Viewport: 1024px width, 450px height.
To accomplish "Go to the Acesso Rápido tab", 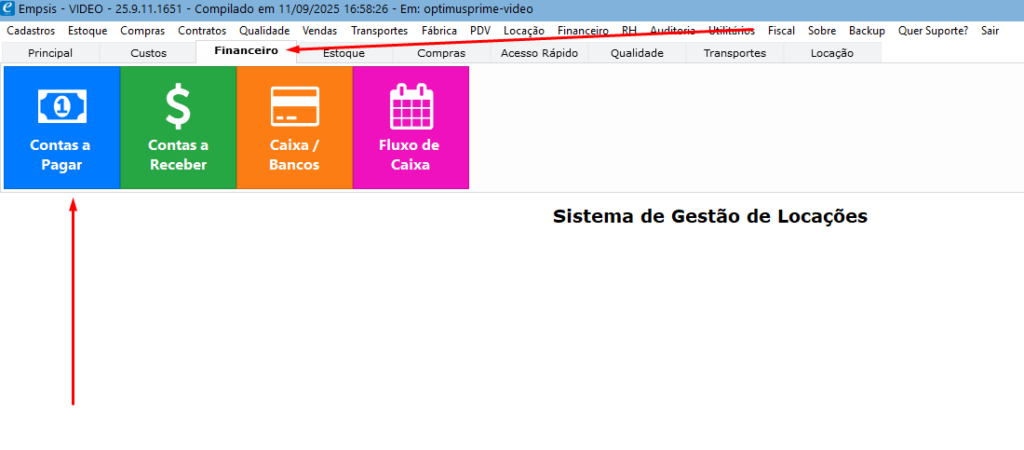I will [x=539, y=53].
